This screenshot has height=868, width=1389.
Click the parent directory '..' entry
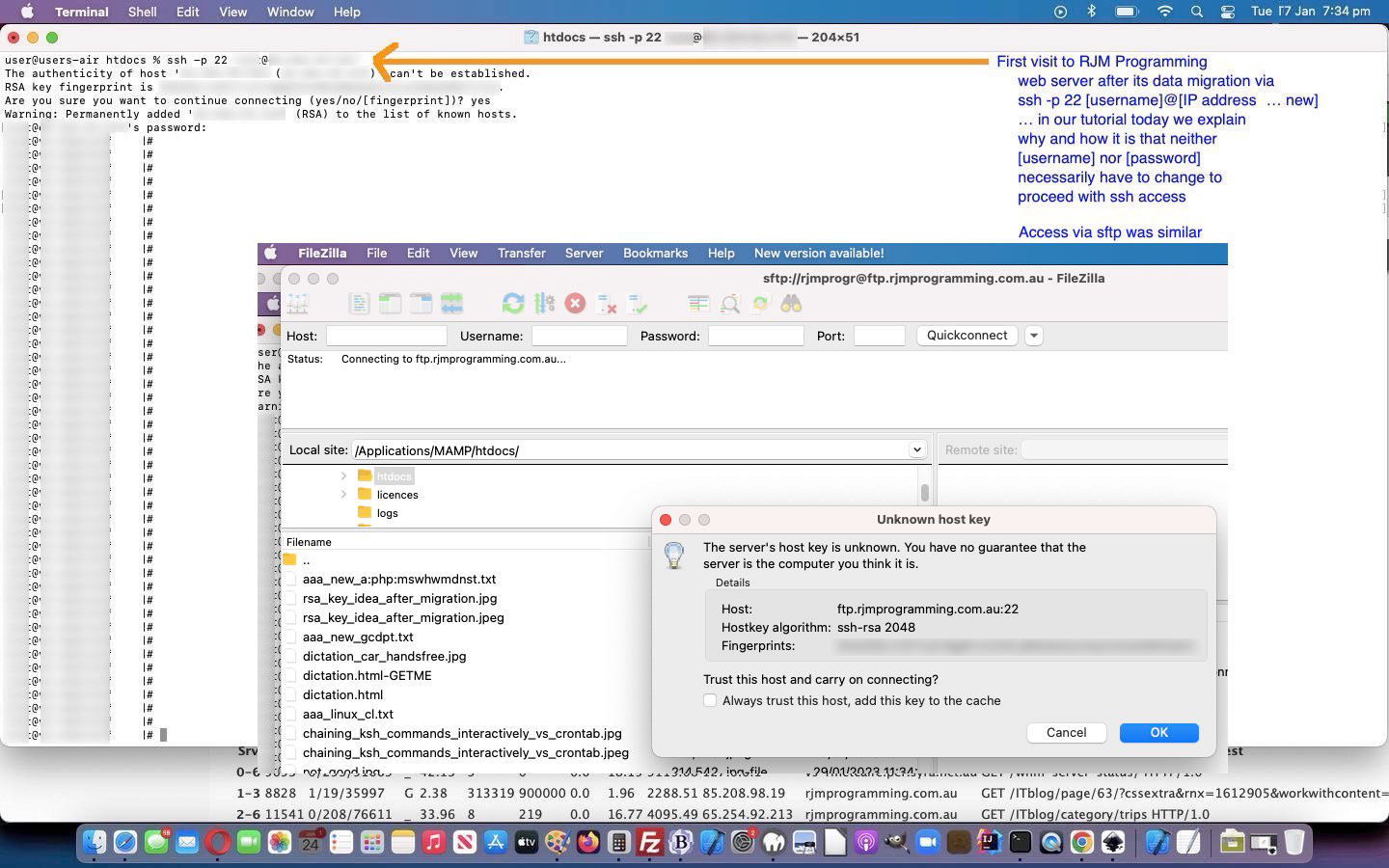point(306,560)
